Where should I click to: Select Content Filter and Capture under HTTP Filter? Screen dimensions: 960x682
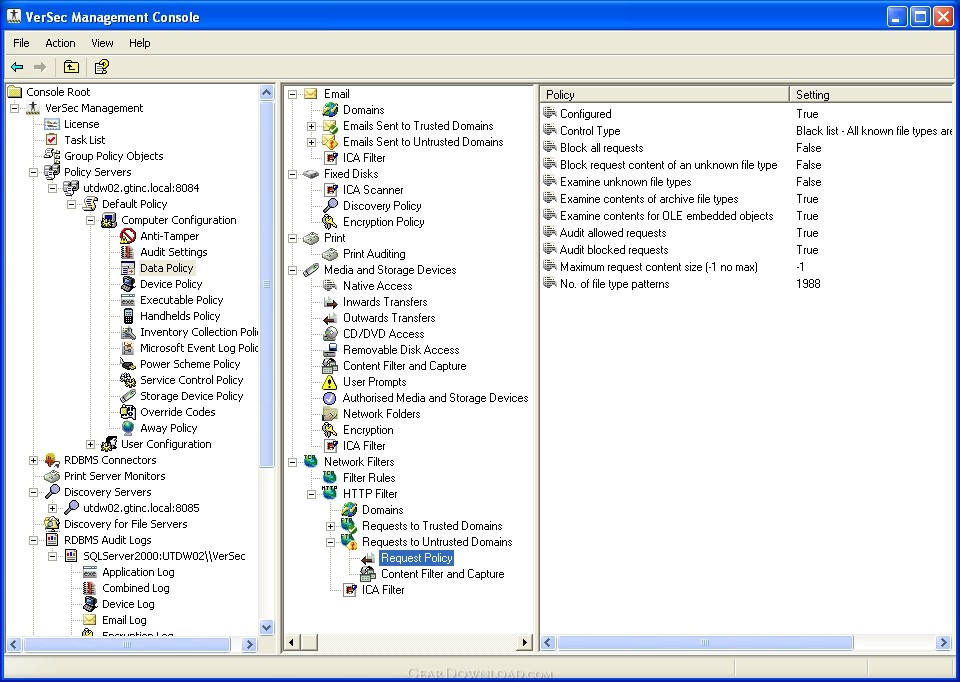443,574
